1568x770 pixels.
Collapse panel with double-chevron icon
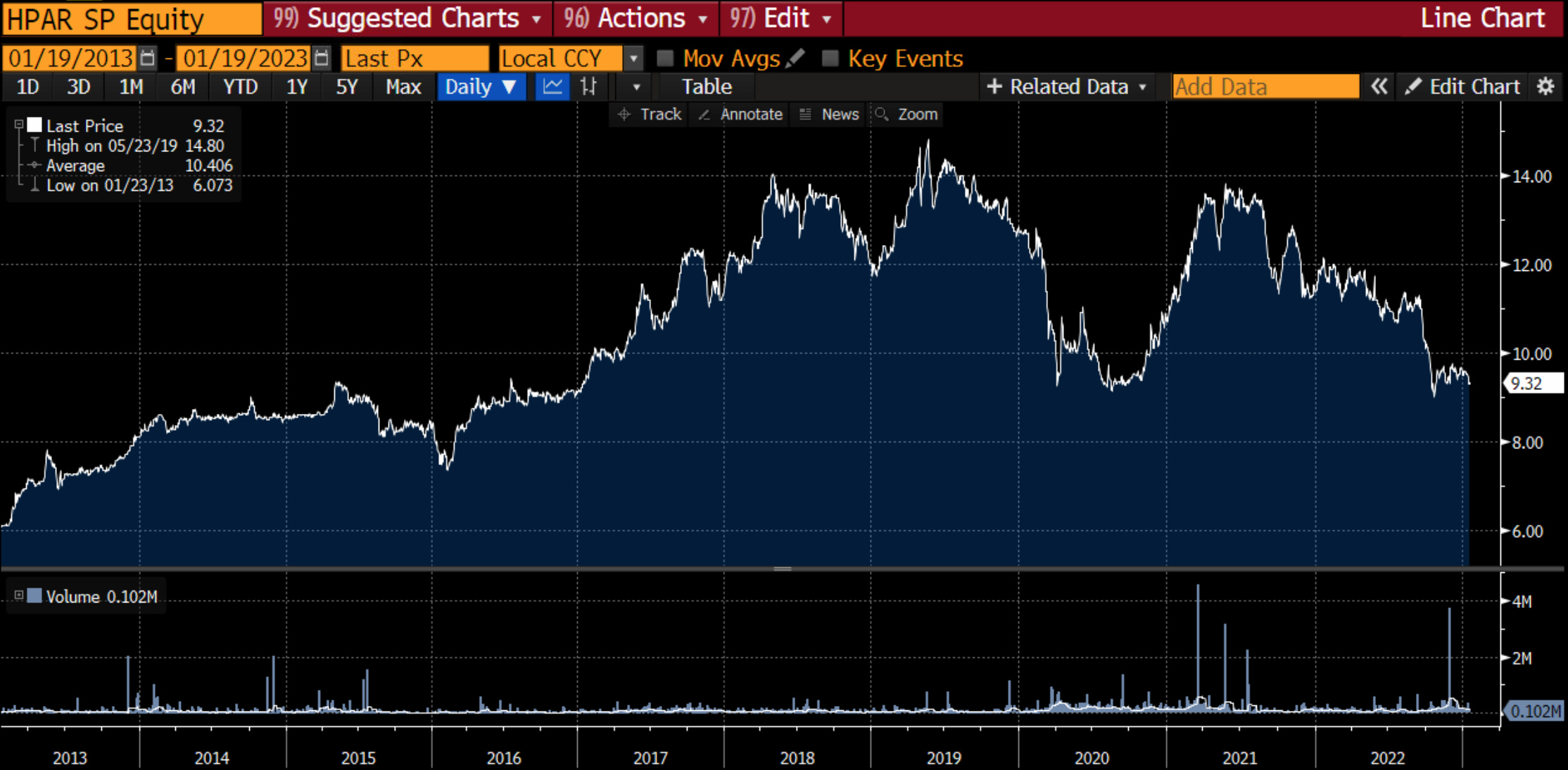1379,87
